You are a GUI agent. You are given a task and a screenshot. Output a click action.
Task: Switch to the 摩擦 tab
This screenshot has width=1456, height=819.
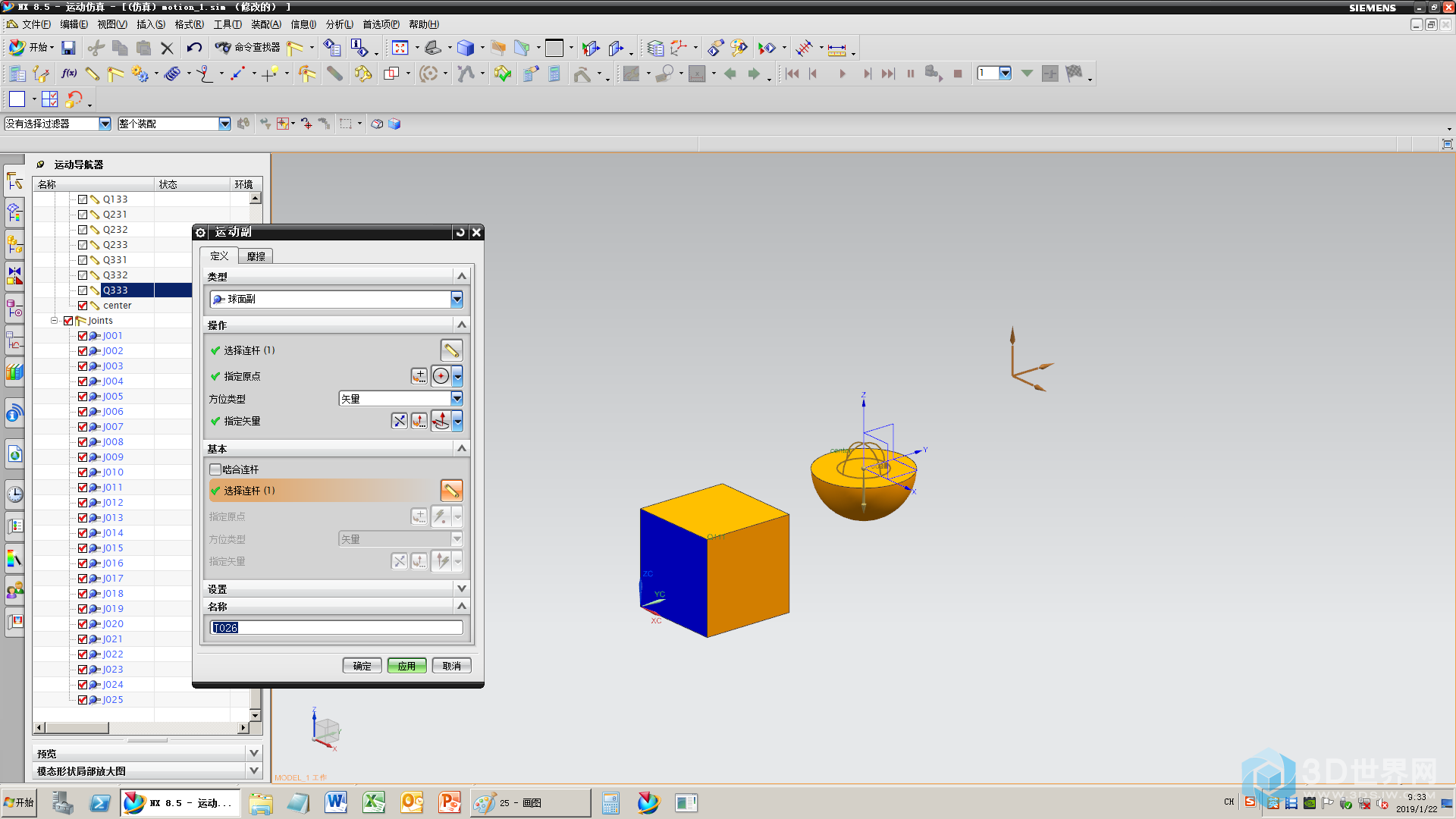(256, 256)
